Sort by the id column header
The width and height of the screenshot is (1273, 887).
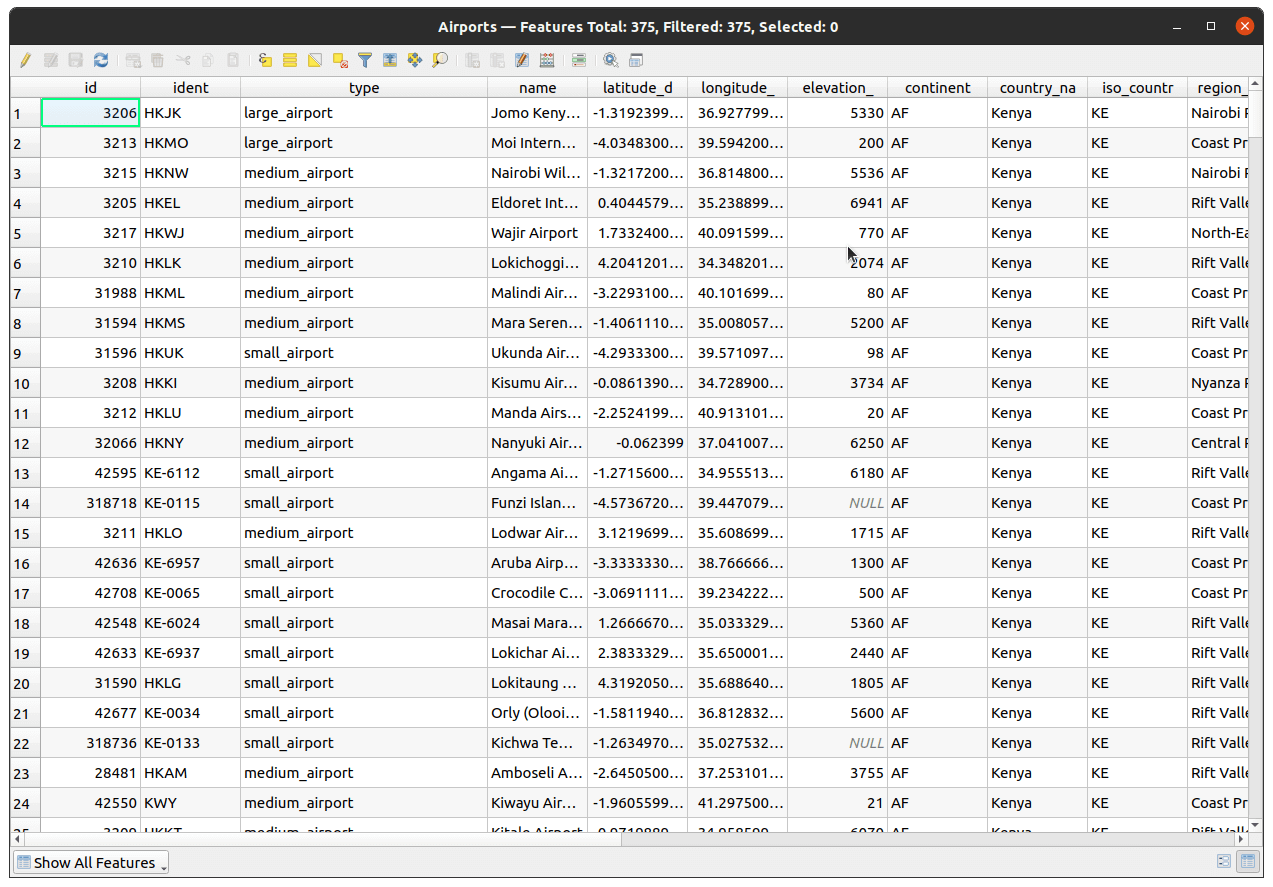(x=90, y=88)
